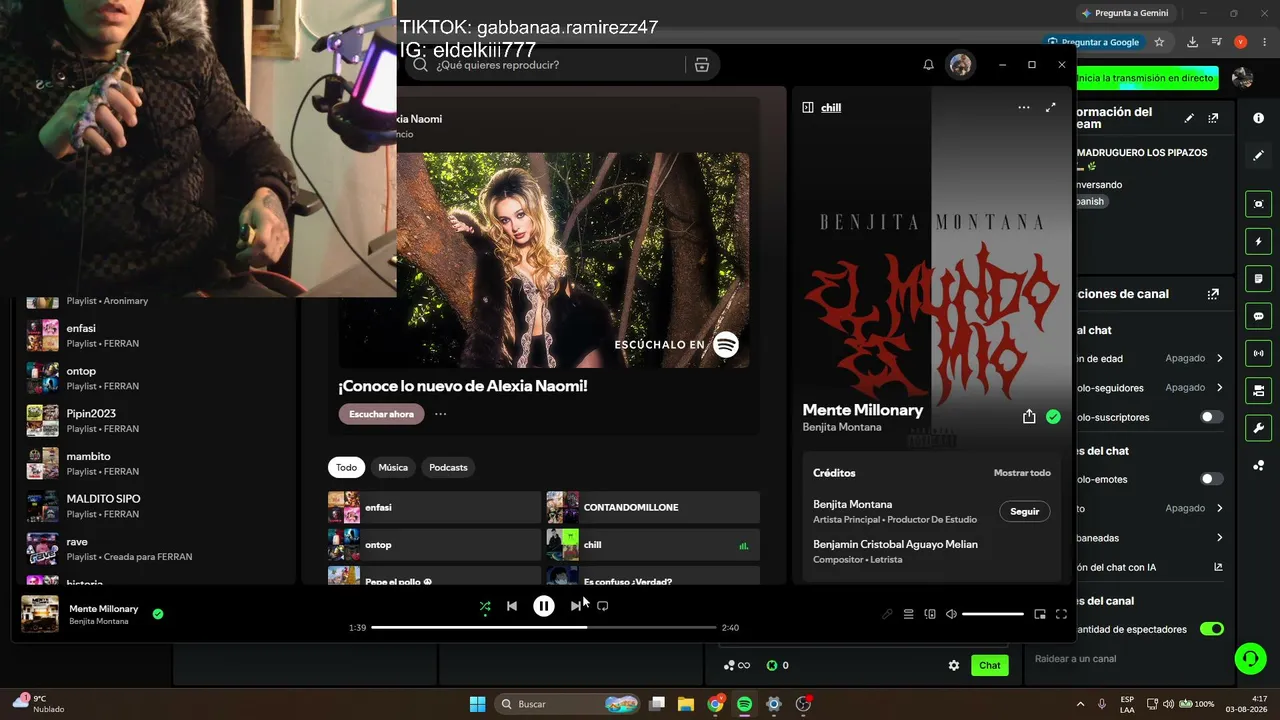Open more options in the Now Playing panel
Screen dimensions: 1280x720
click(x=1024, y=107)
